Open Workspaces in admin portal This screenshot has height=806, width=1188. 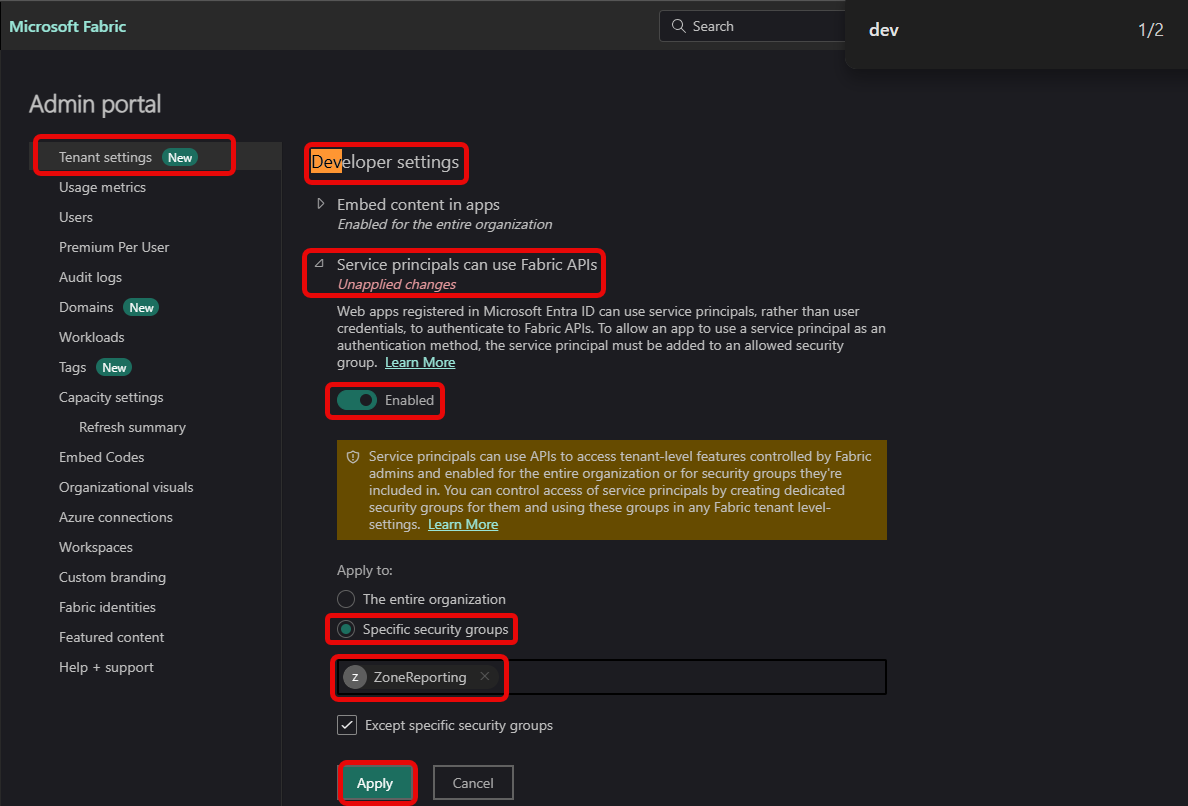tap(95, 547)
